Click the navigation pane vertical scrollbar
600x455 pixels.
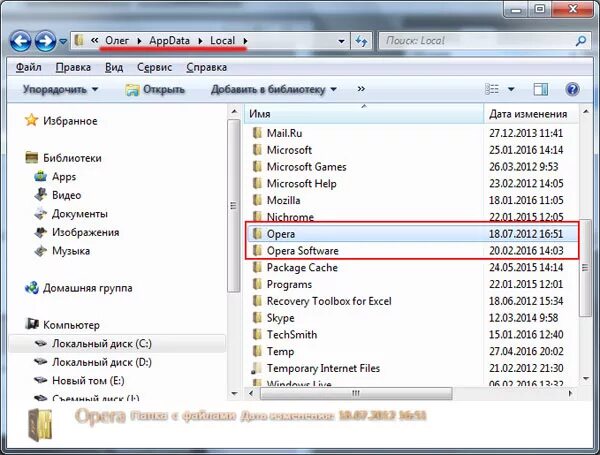pos(234,206)
